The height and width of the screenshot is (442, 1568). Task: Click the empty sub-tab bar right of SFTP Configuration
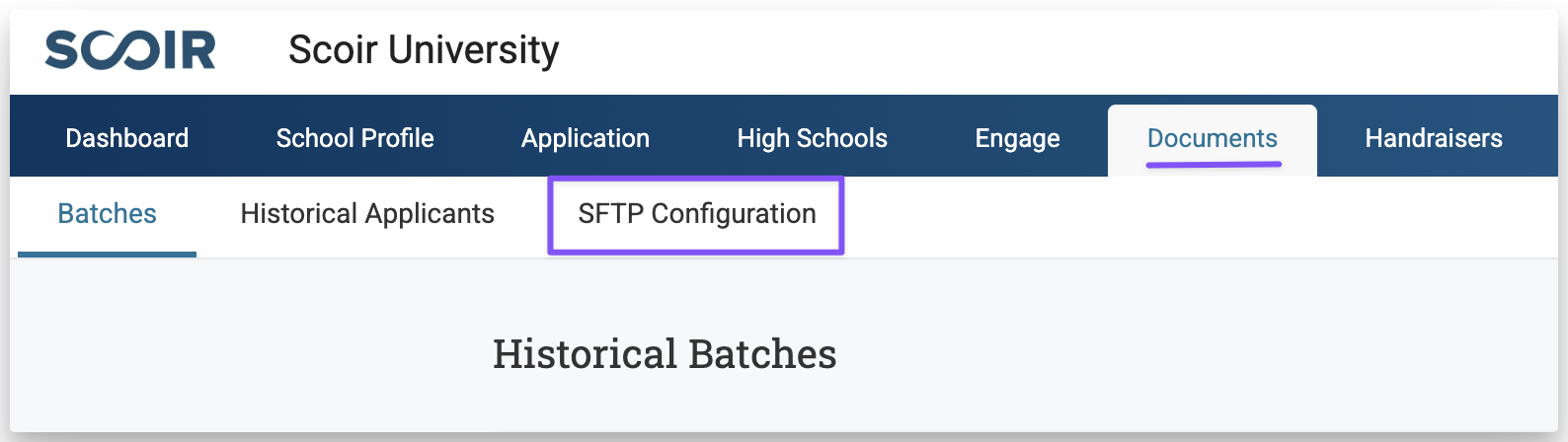(x=1185, y=216)
